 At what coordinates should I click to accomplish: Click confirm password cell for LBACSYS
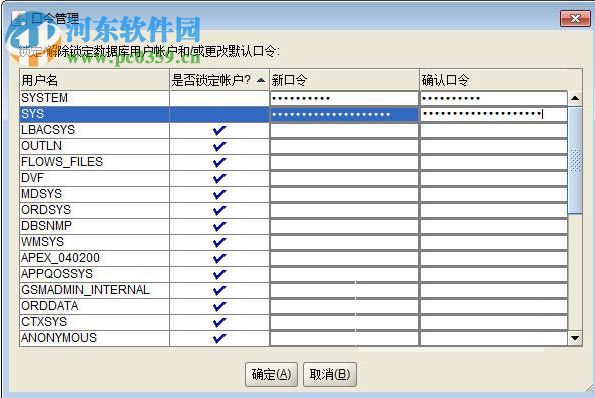click(x=494, y=131)
